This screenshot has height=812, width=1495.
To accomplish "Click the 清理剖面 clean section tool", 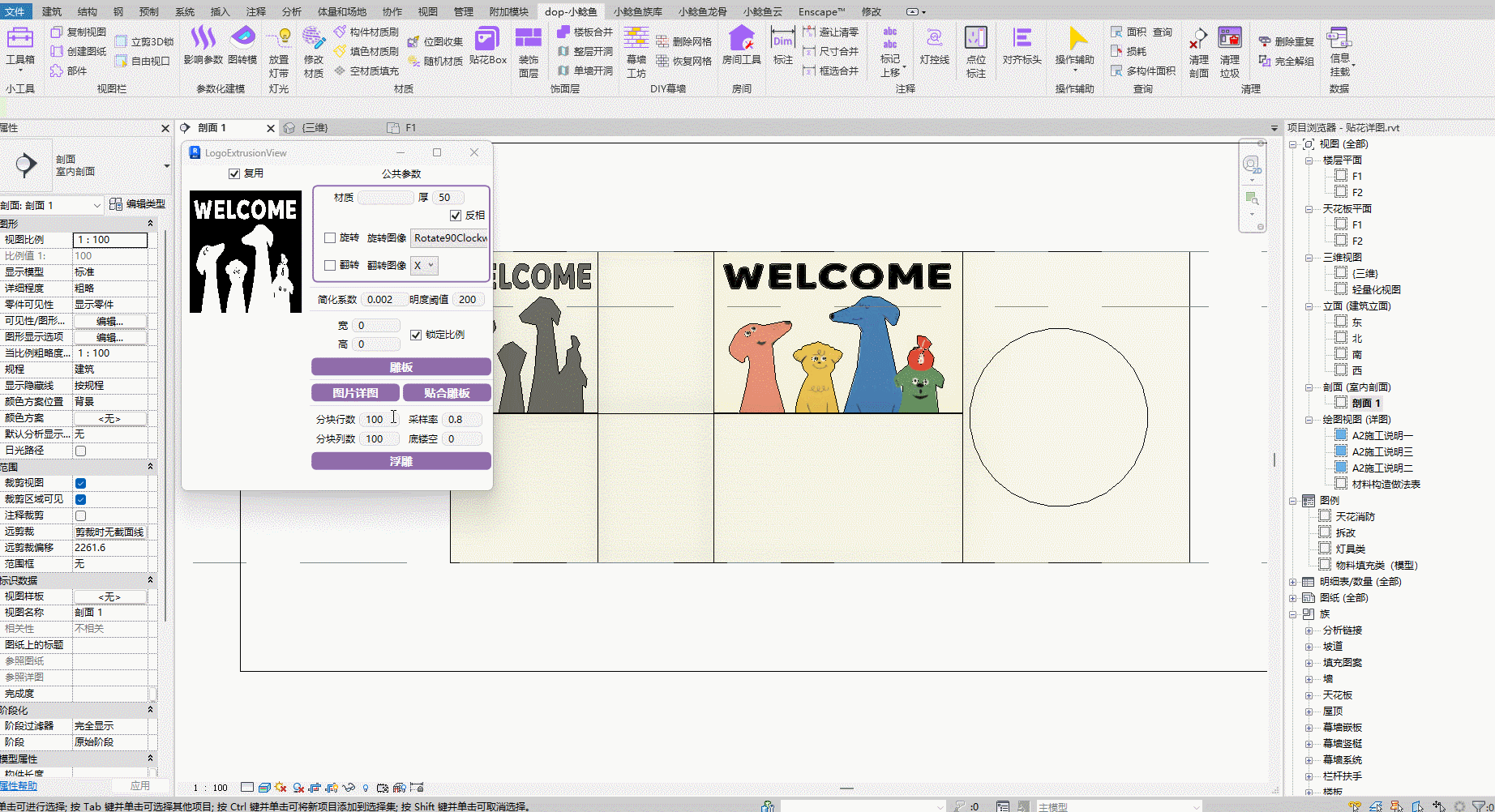I will tap(1198, 53).
